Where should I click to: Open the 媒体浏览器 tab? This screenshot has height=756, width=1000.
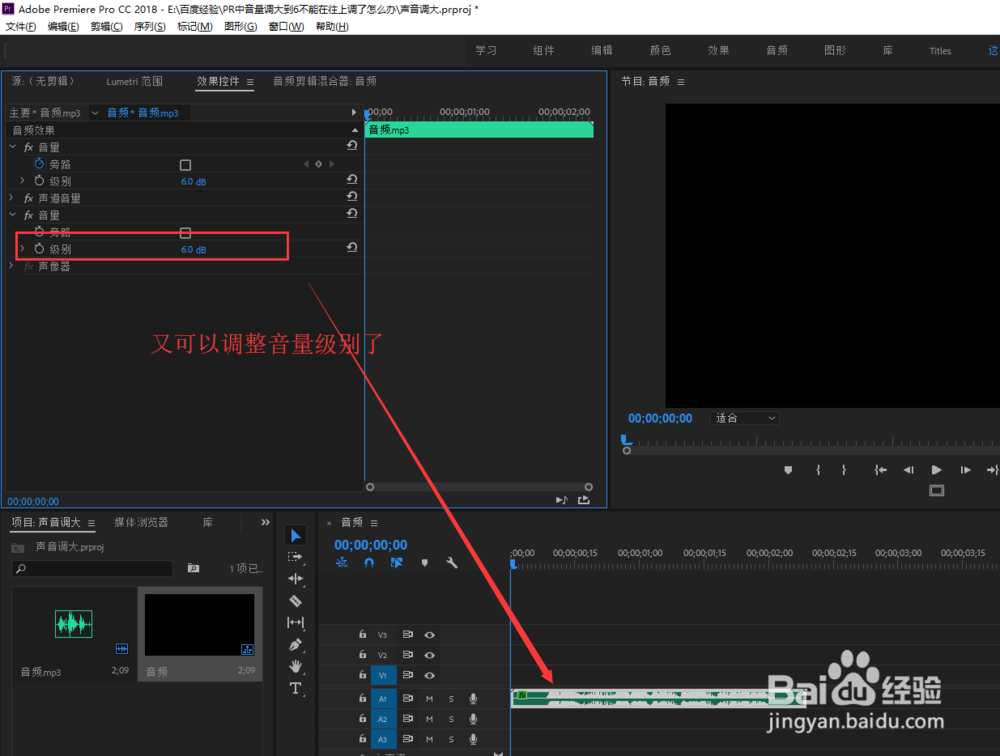pyautogui.click(x=142, y=523)
